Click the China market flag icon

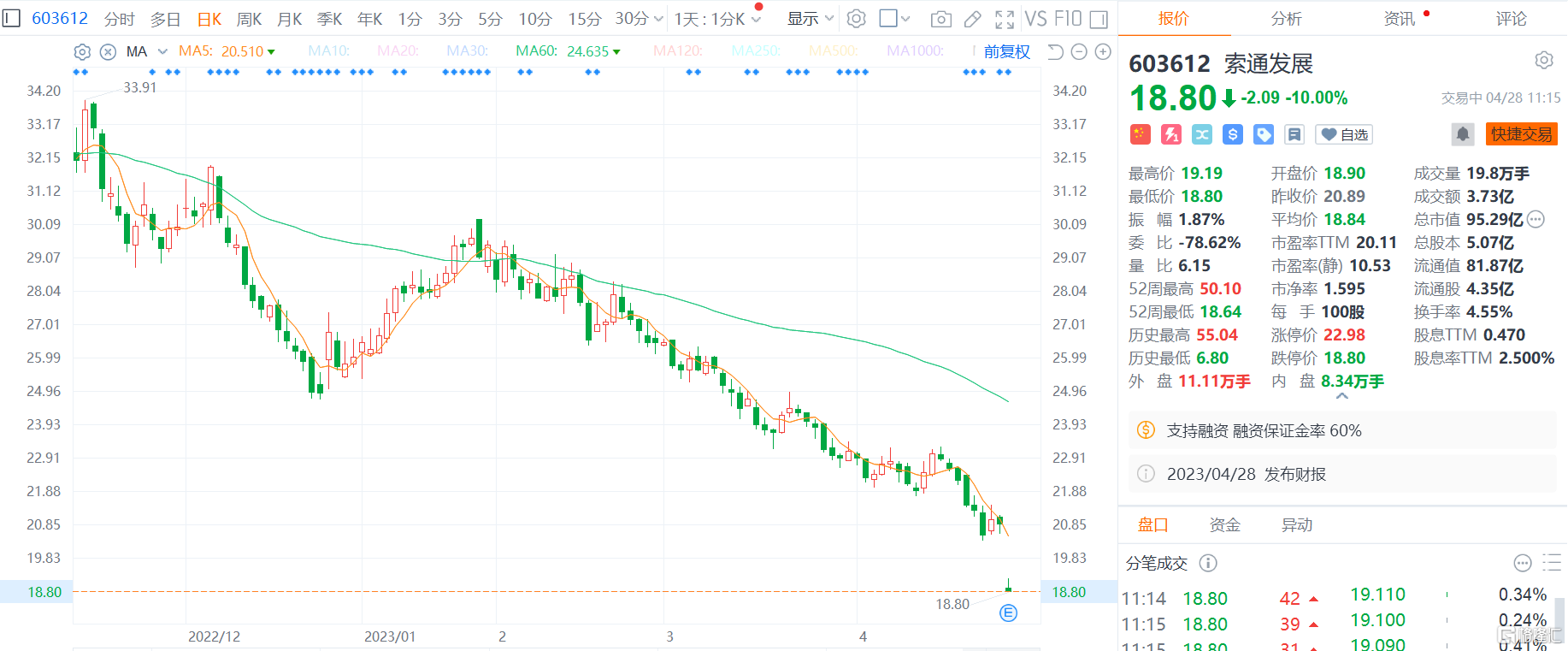pyautogui.click(x=1140, y=134)
